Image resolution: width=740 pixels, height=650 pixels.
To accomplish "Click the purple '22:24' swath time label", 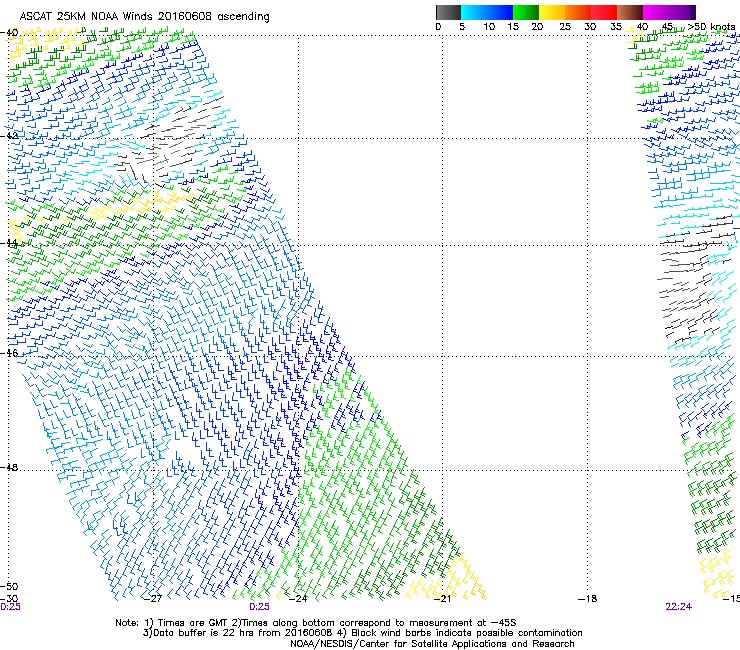I will 679,607.
